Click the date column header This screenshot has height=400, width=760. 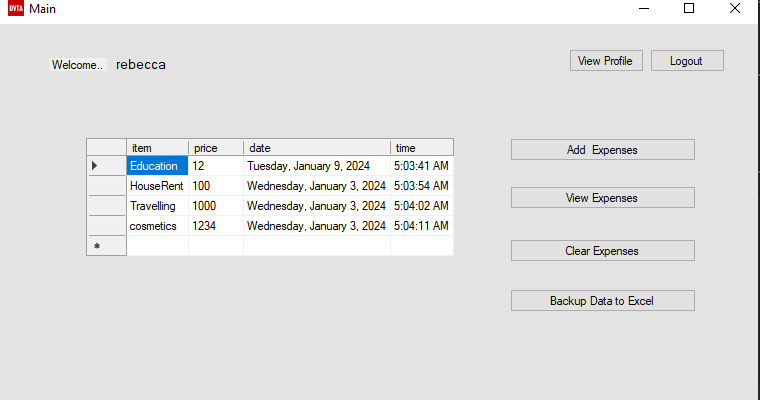pyautogui.click(x=317, y=148)
